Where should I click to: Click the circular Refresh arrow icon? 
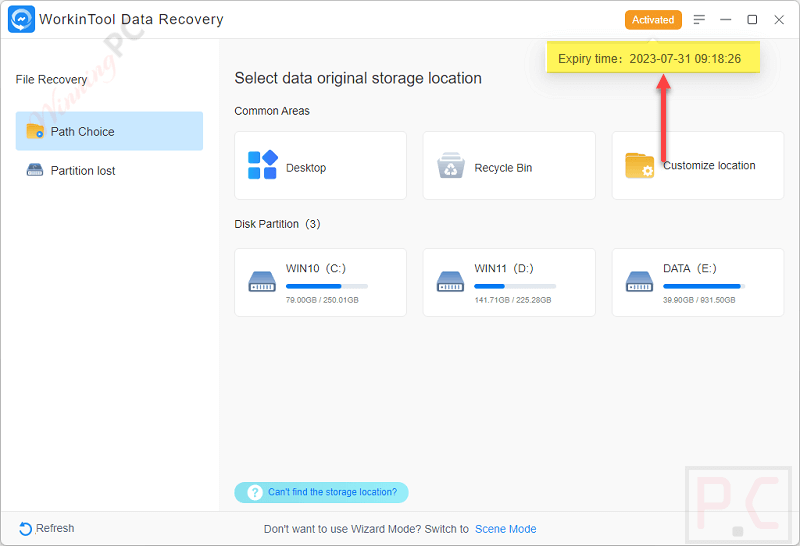25,529
